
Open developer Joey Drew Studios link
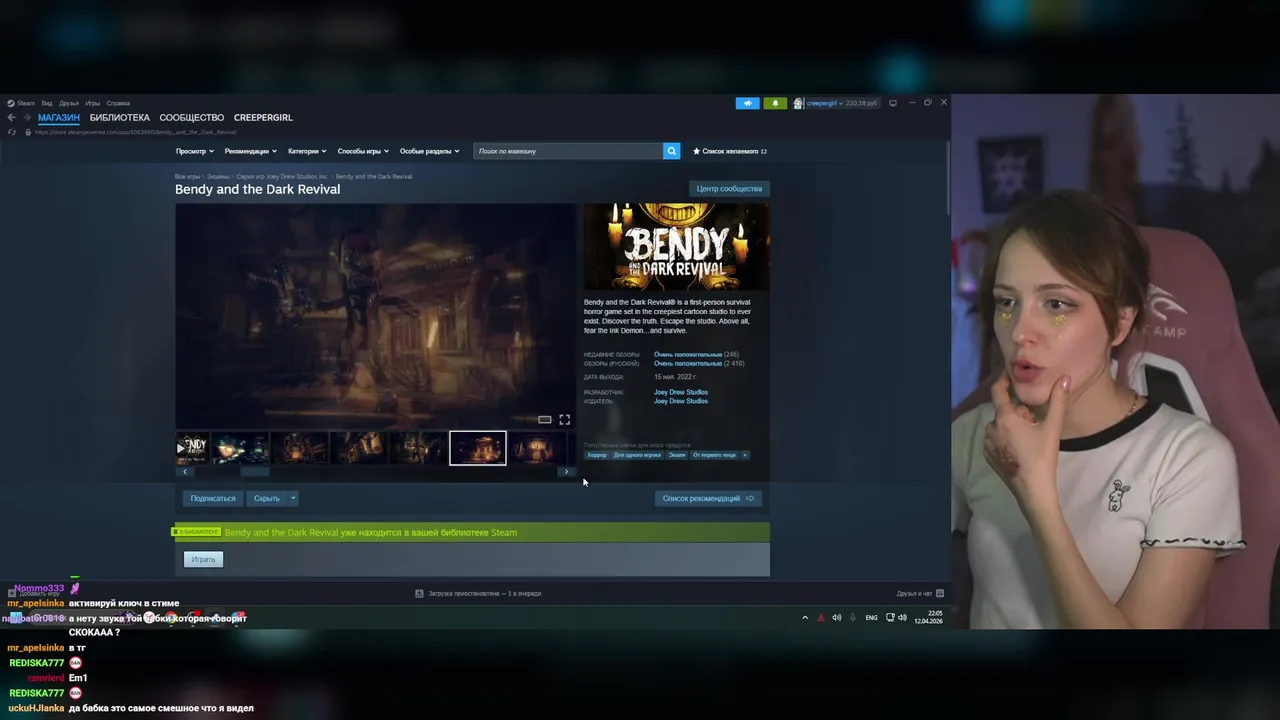[x=681, y=392]
